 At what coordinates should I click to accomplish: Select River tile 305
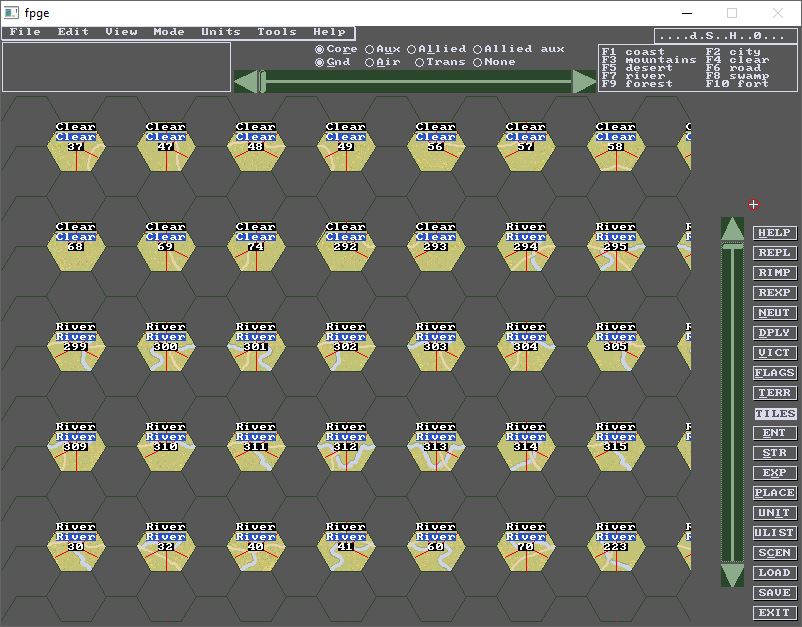tap(616, 347)
